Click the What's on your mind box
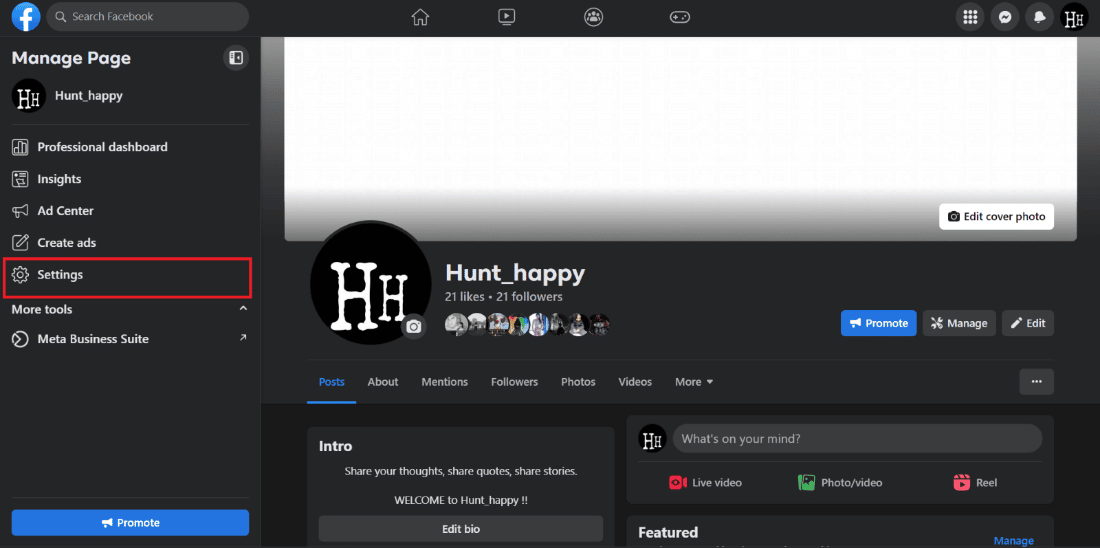The height and width of the screenshot is (548, 1100). (857, 439)
